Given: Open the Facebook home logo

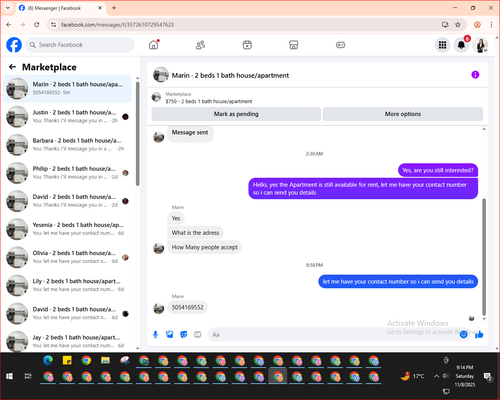Looking at the screenshot, I should click(x=14, y=45).
